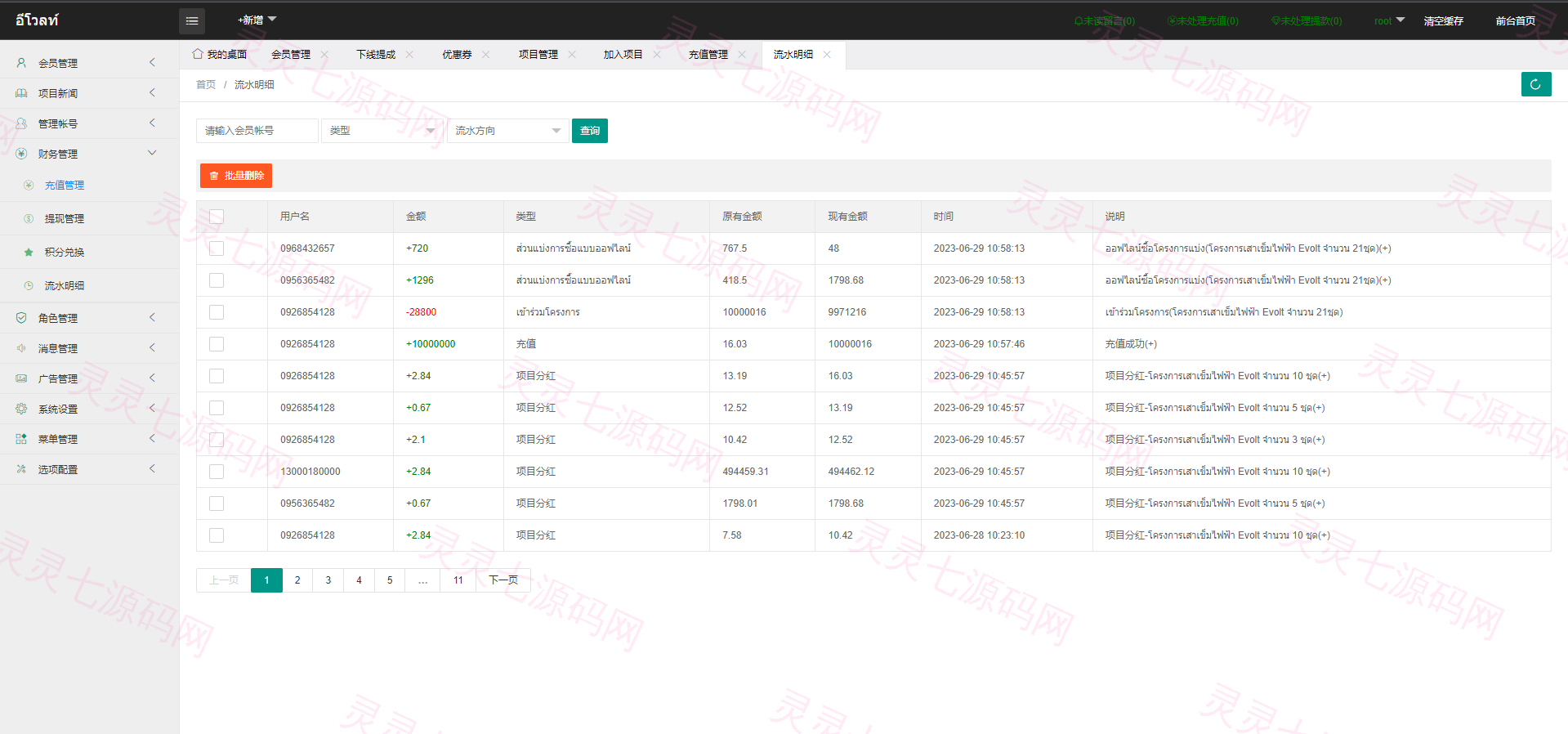Click the 流水明细 clock icon in sidebar
This screenshot has width=1568, height=734.
[29, 286]
